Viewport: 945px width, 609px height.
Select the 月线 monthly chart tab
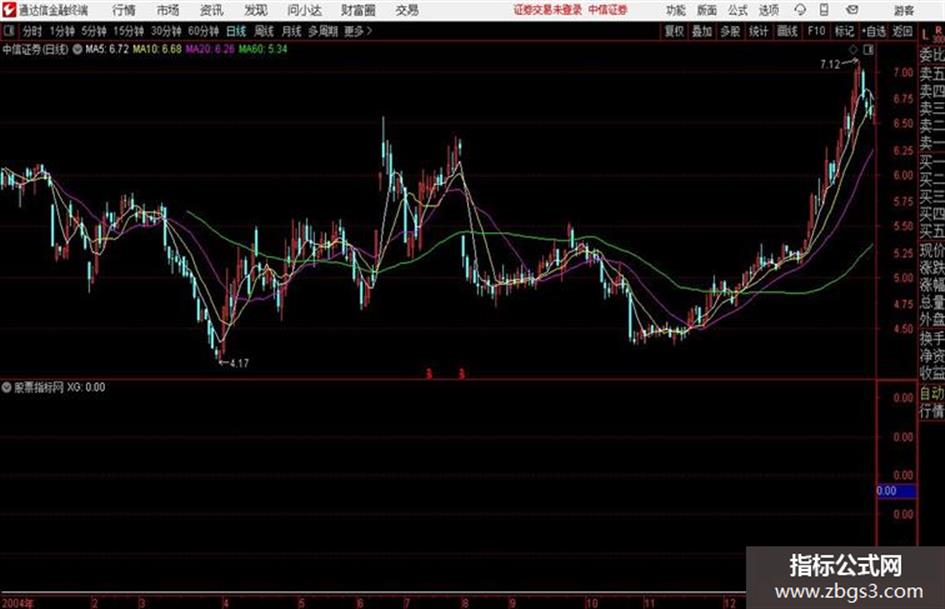291,31
